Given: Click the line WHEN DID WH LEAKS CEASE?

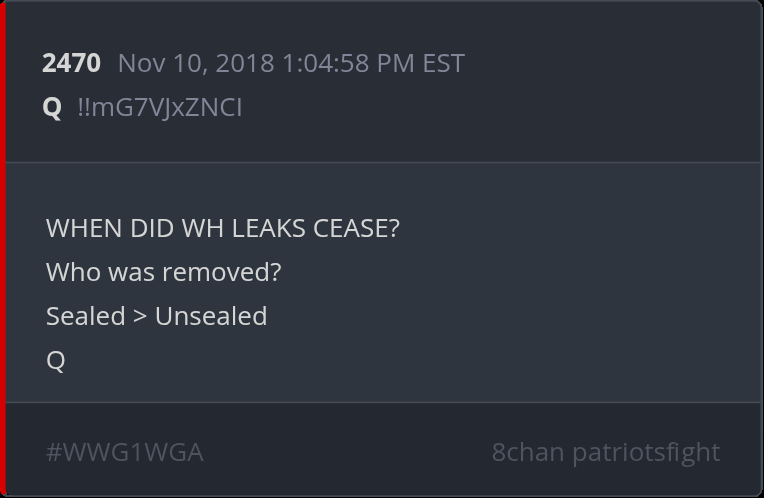Looking at the screenshot, I should click(222, 228).
